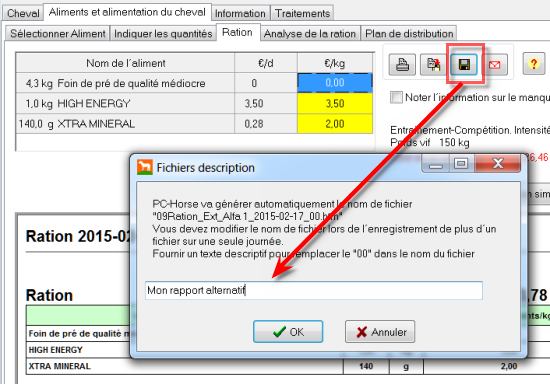Tick the 'Noter l'information sur le manque' checkbox
550x384 pixels.
396,97
